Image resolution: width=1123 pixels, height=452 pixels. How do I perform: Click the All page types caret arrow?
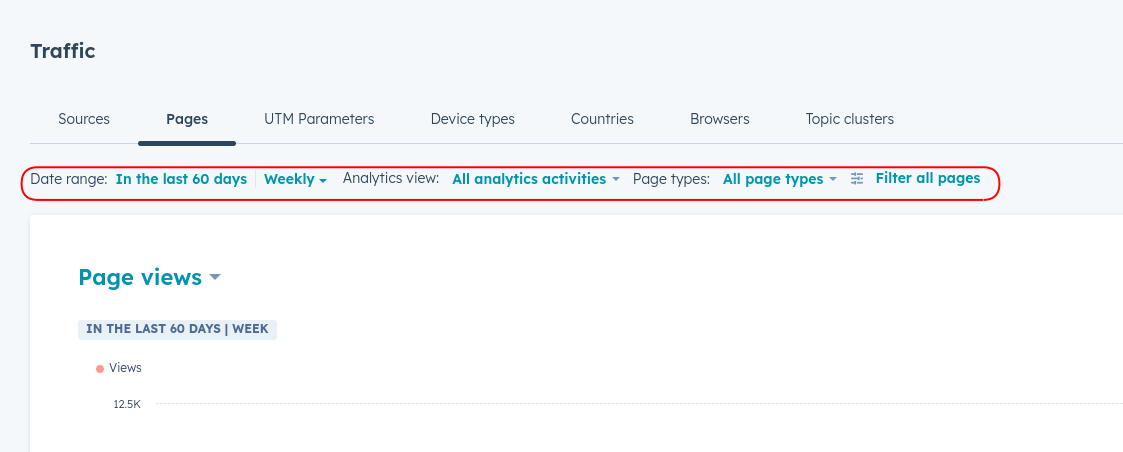(832, 179)
